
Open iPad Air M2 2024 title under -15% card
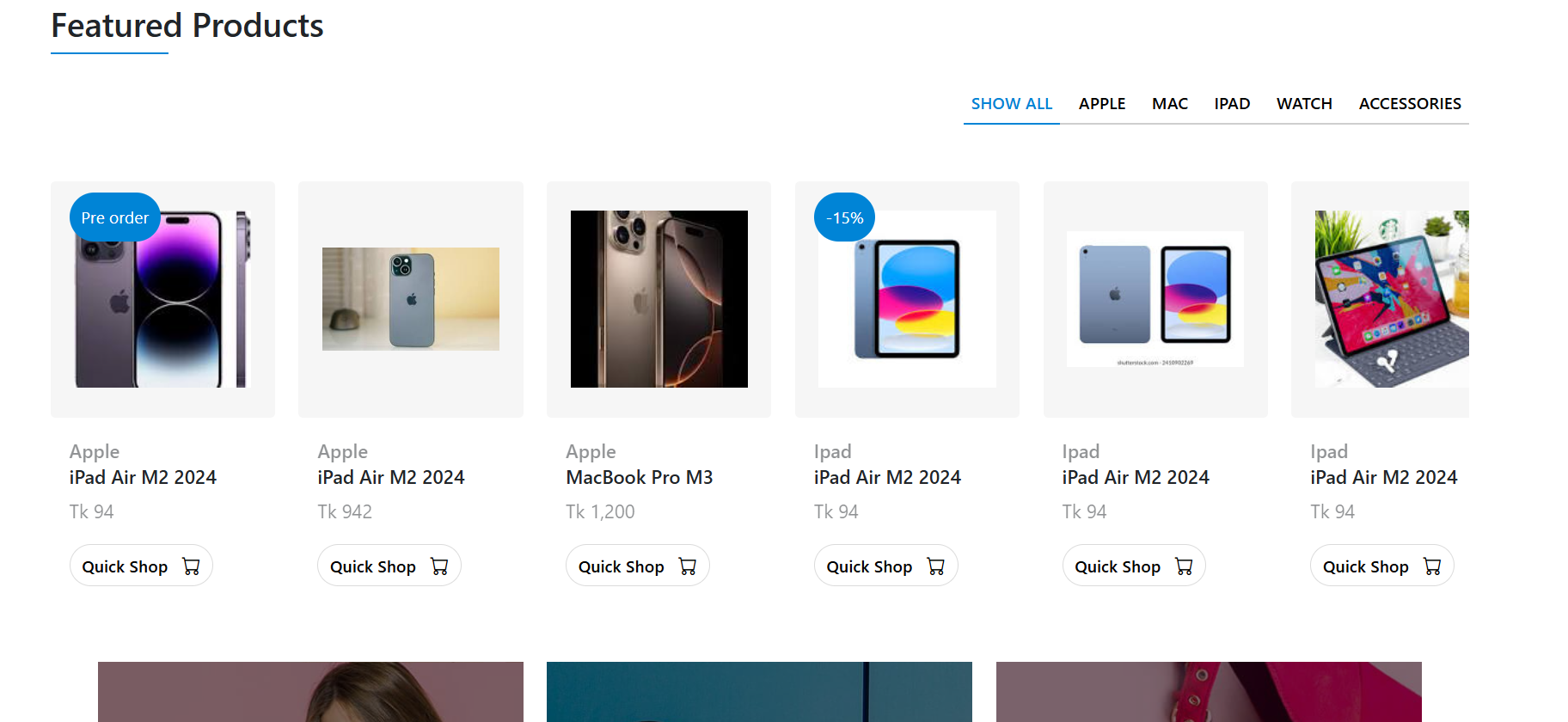pyautogui.click(x=887, y=477)
